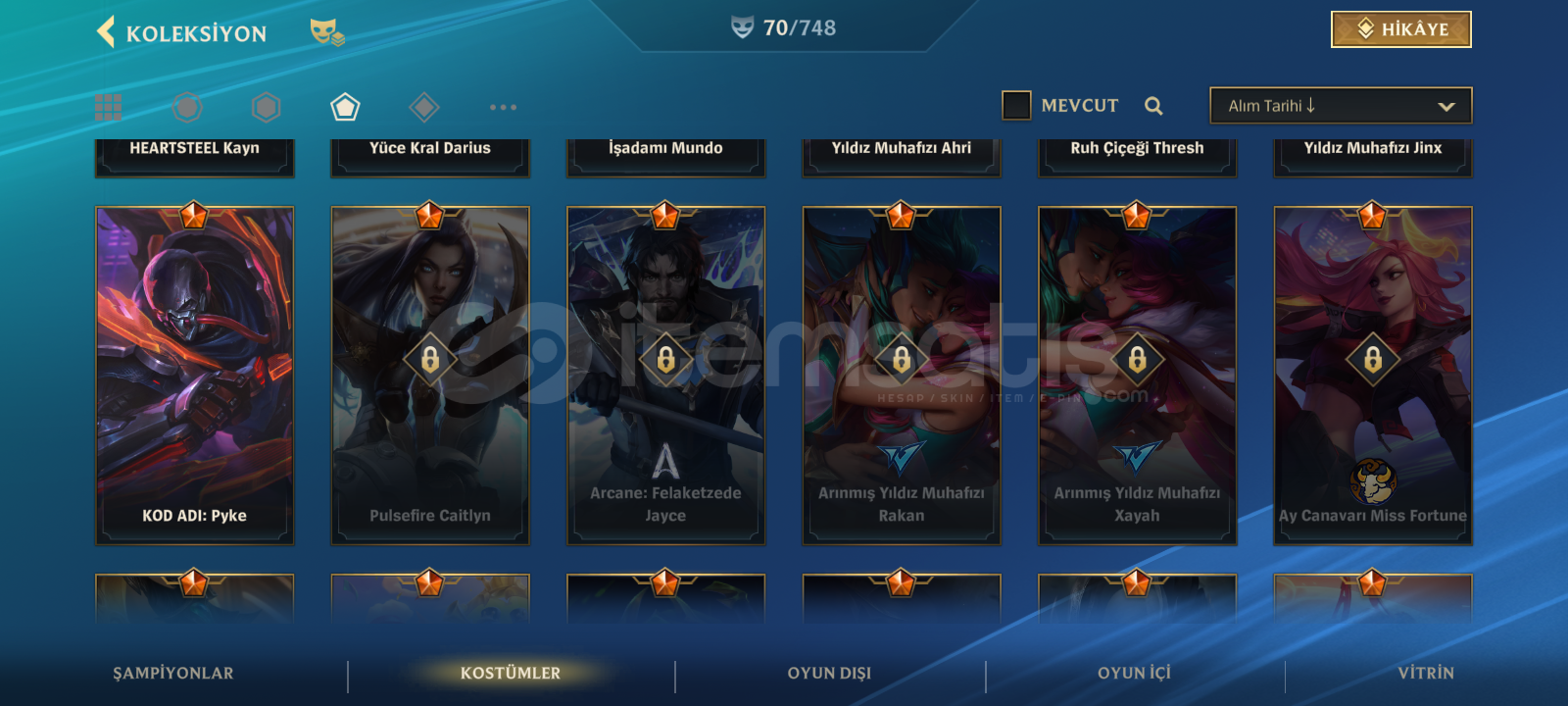Open the KOD ADI: Pyke skin card

(195, 375)
